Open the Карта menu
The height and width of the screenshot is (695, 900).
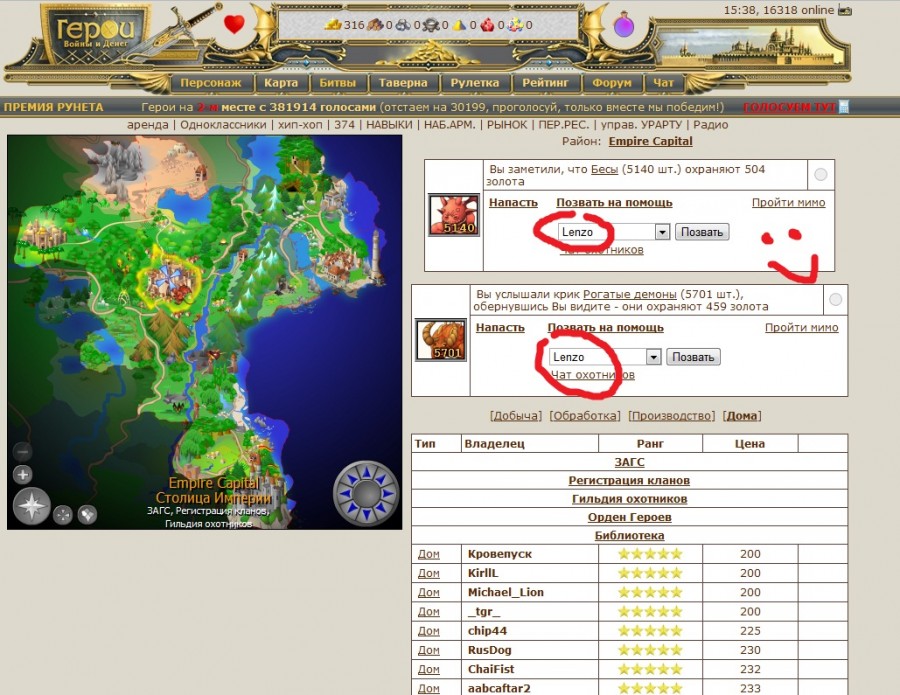(281, 83)
